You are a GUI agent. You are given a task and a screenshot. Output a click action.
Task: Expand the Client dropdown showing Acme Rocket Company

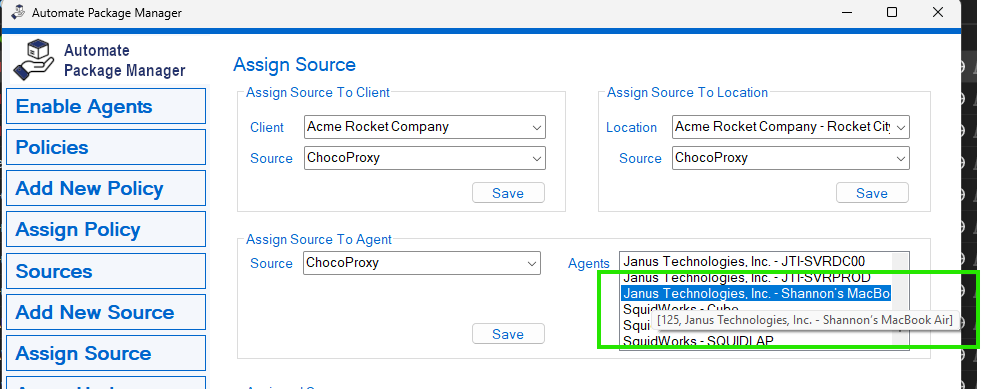425,127
